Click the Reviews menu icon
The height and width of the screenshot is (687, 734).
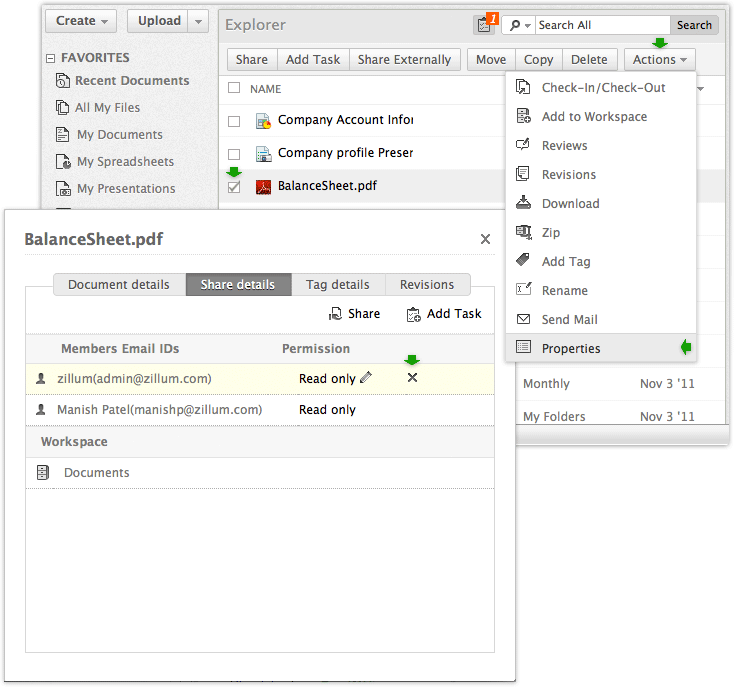coord(523,145)
